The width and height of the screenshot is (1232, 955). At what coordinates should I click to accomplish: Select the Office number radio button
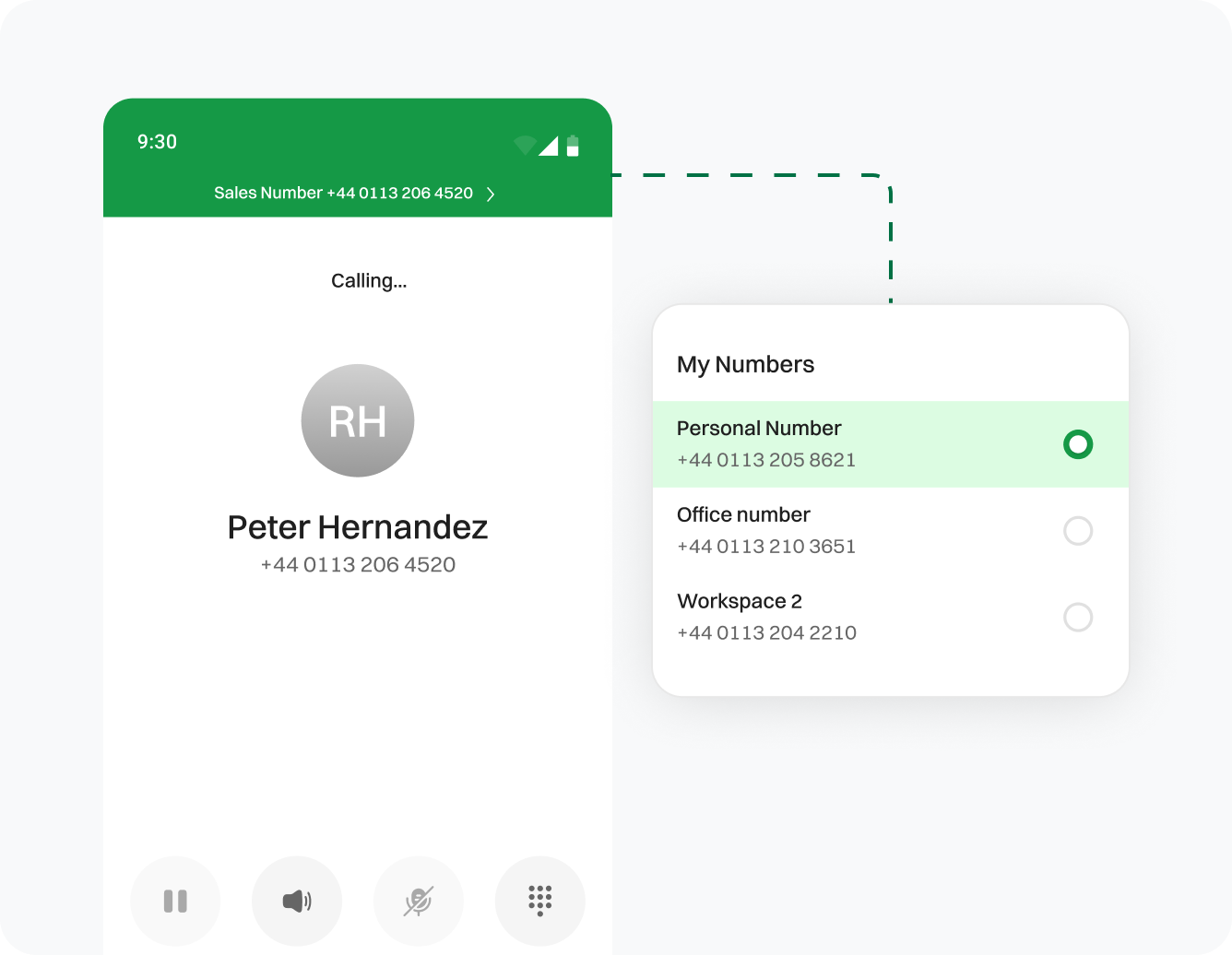click(x=1077, y=531)
